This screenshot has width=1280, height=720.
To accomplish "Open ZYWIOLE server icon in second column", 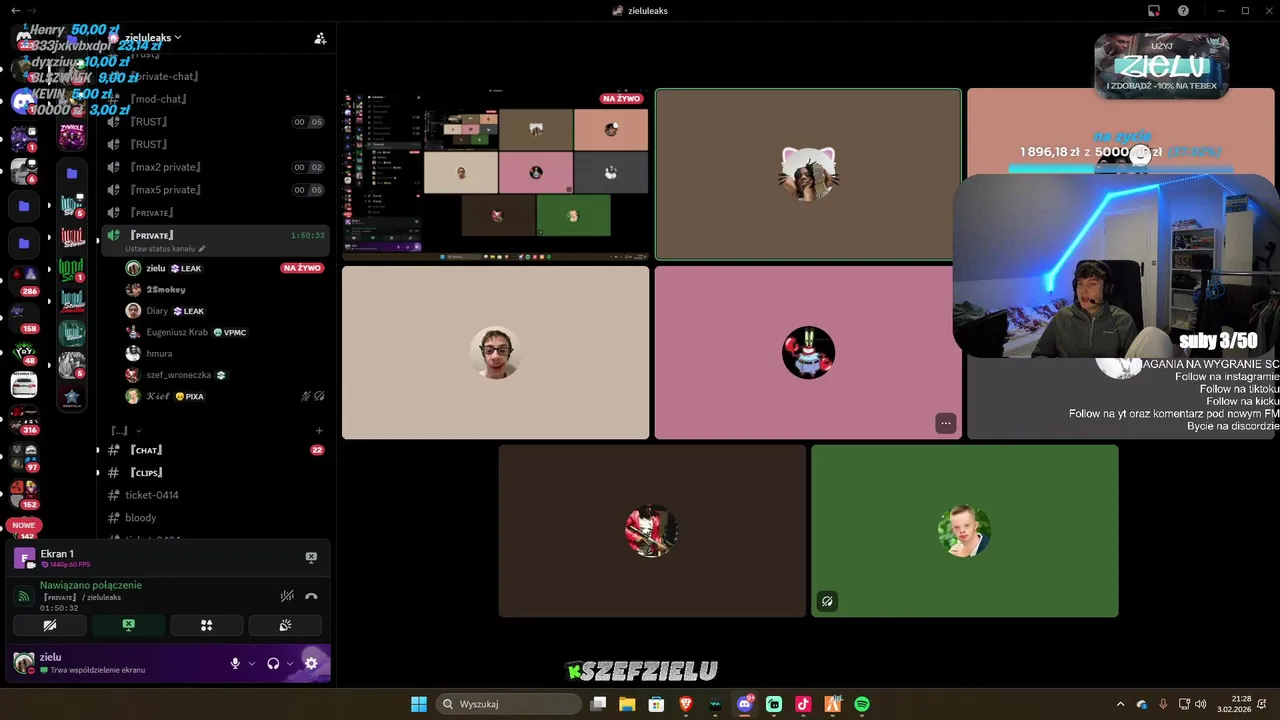I will click(72, 137).
